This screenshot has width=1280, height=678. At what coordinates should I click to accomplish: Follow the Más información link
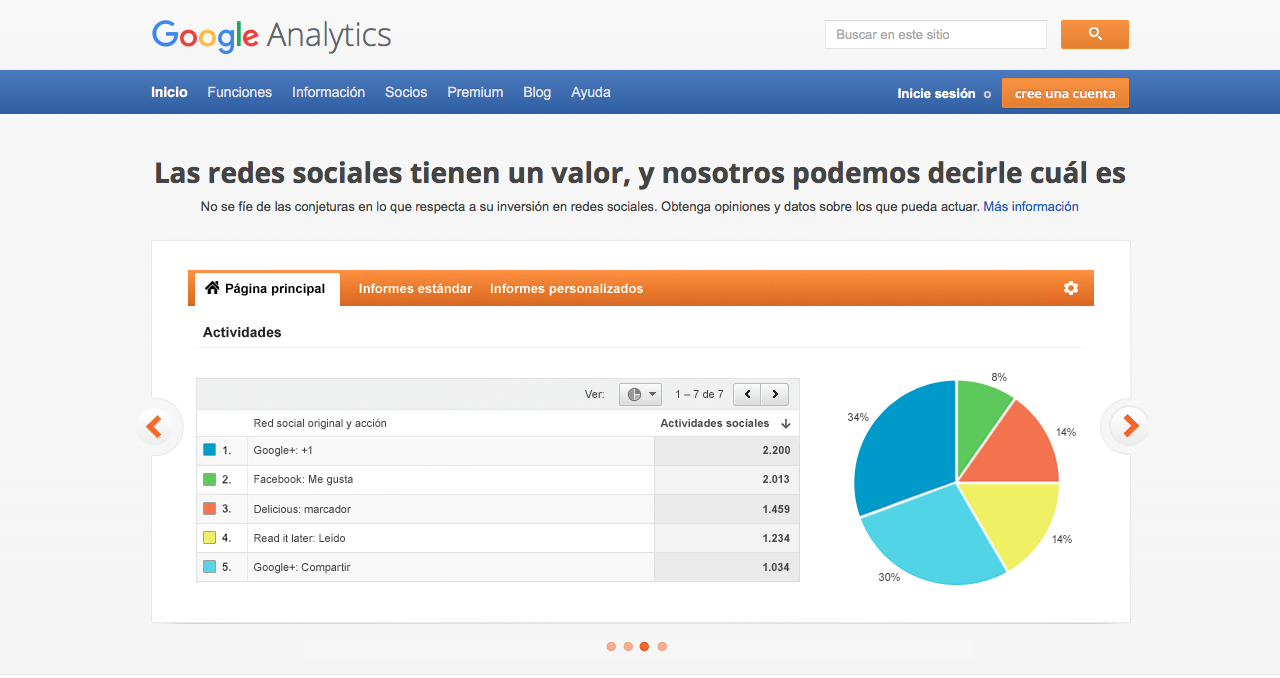(x=1031, y=207)
